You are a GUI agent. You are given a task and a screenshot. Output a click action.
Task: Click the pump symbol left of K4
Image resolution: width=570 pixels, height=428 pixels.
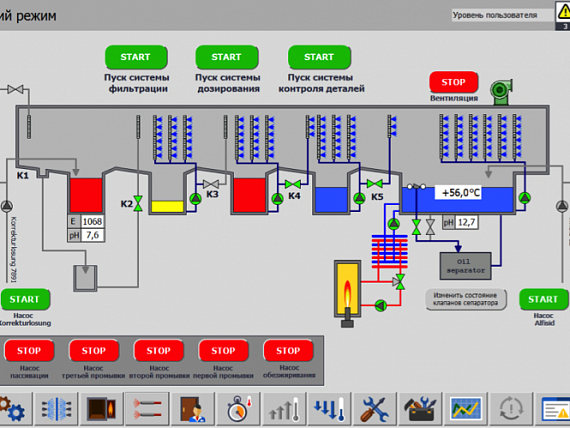(277, 199)
